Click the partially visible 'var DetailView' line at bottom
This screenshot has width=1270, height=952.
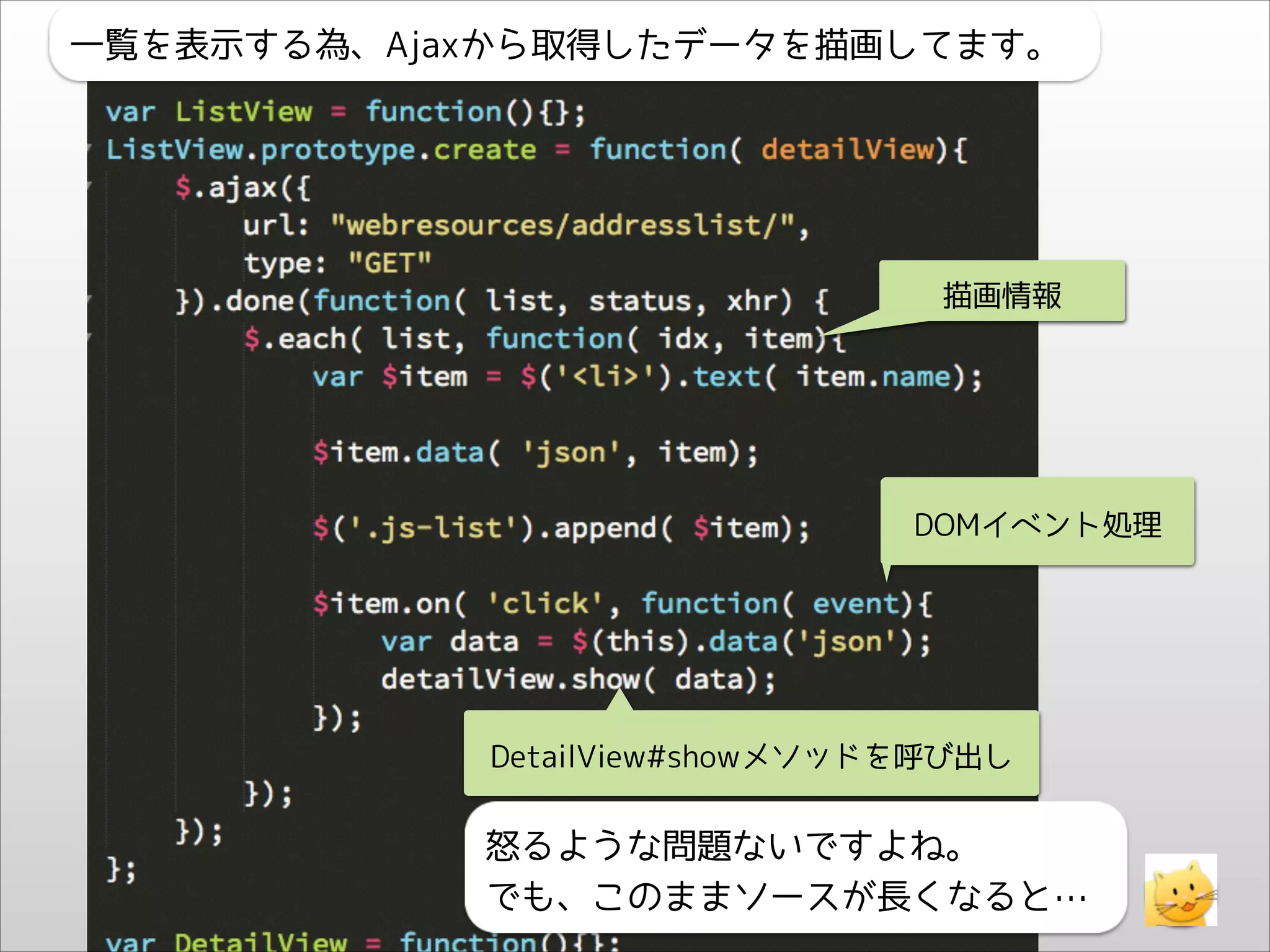point(362,941)
